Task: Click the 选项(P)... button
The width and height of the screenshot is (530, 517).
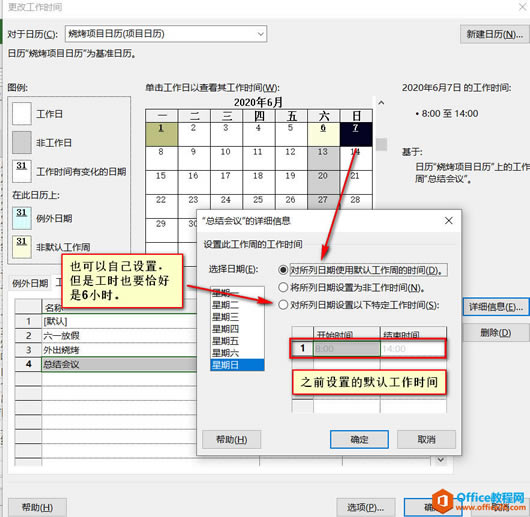Action: point(366,508)
